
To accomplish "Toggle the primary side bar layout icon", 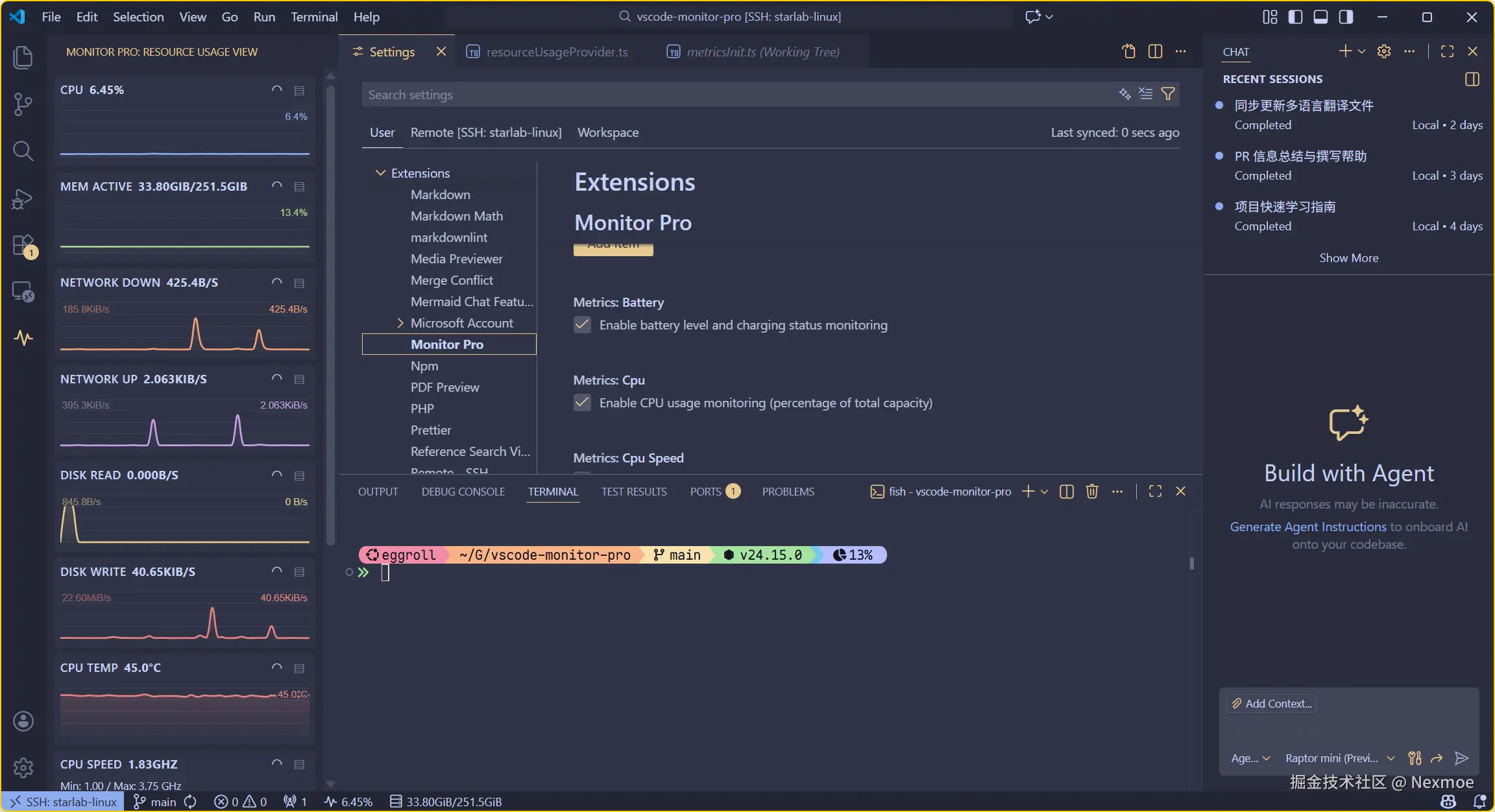I will pyautogui.click(x=1295, y=17).
